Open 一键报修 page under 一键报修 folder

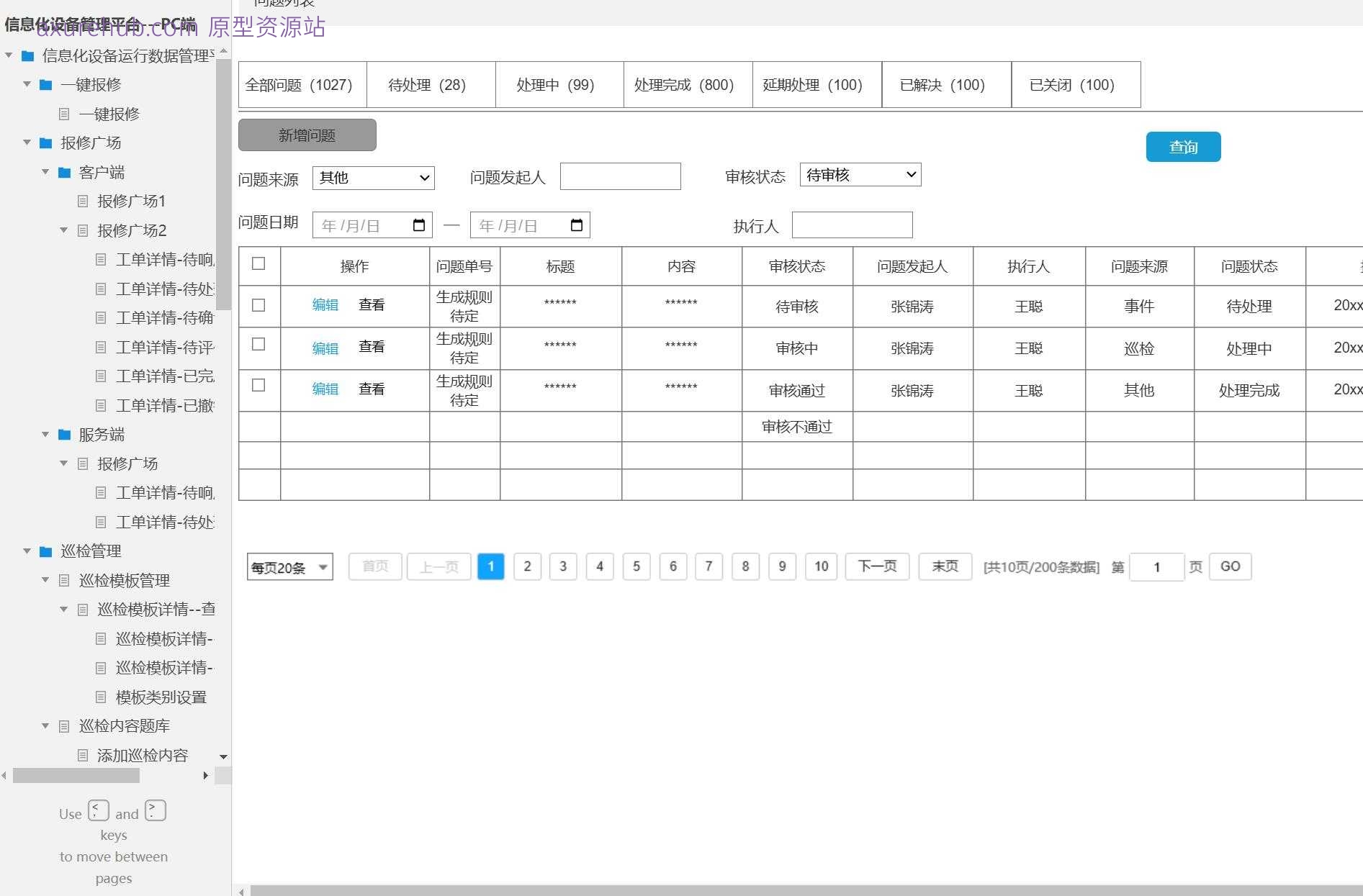109,114
